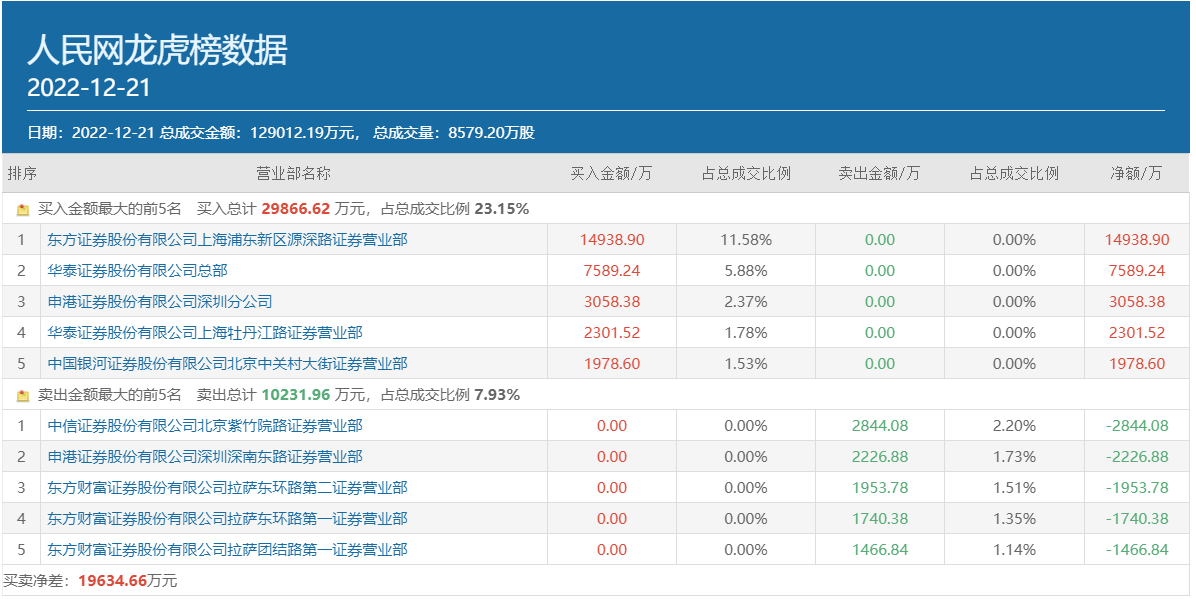Viewport: 1196px width, 599px height.
Task: Select 中国银河证券北京中关村大街证券营业部 link
Action: pos(227,364)
